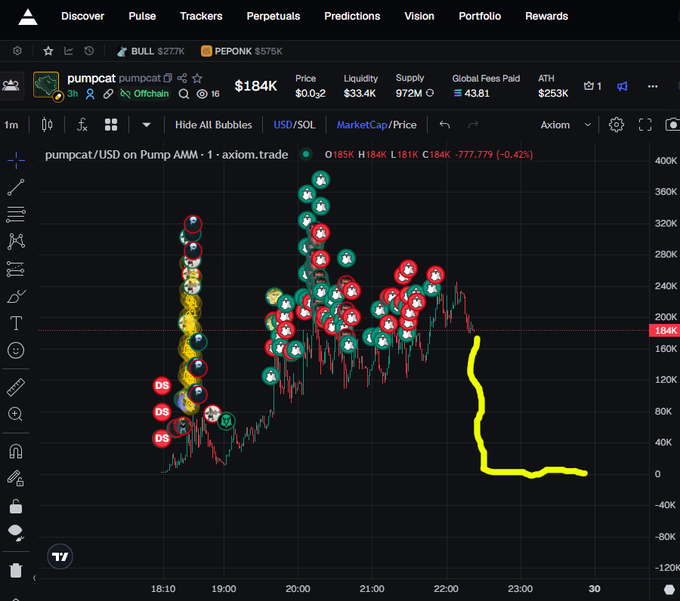The image size is (680, 601).
Task: Open the Rewards page
Action: point(546,16)
